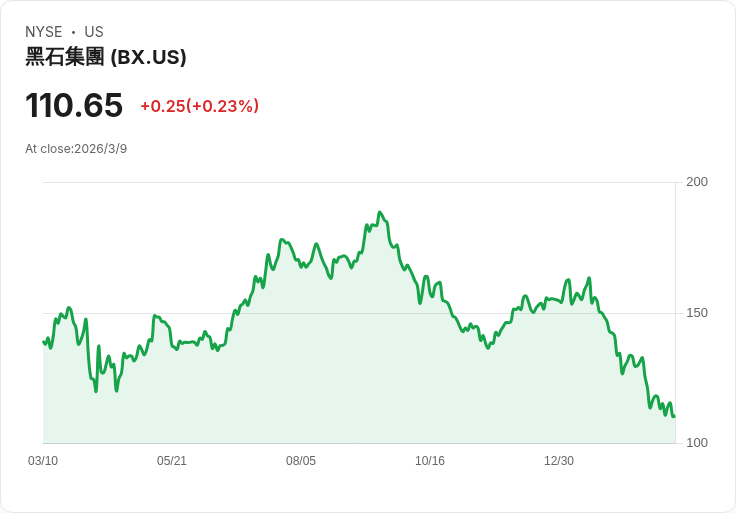Click the rightmost end of the price line
Image resolution: width=736 pixels, height=513 pixels.
coord(674,416)
